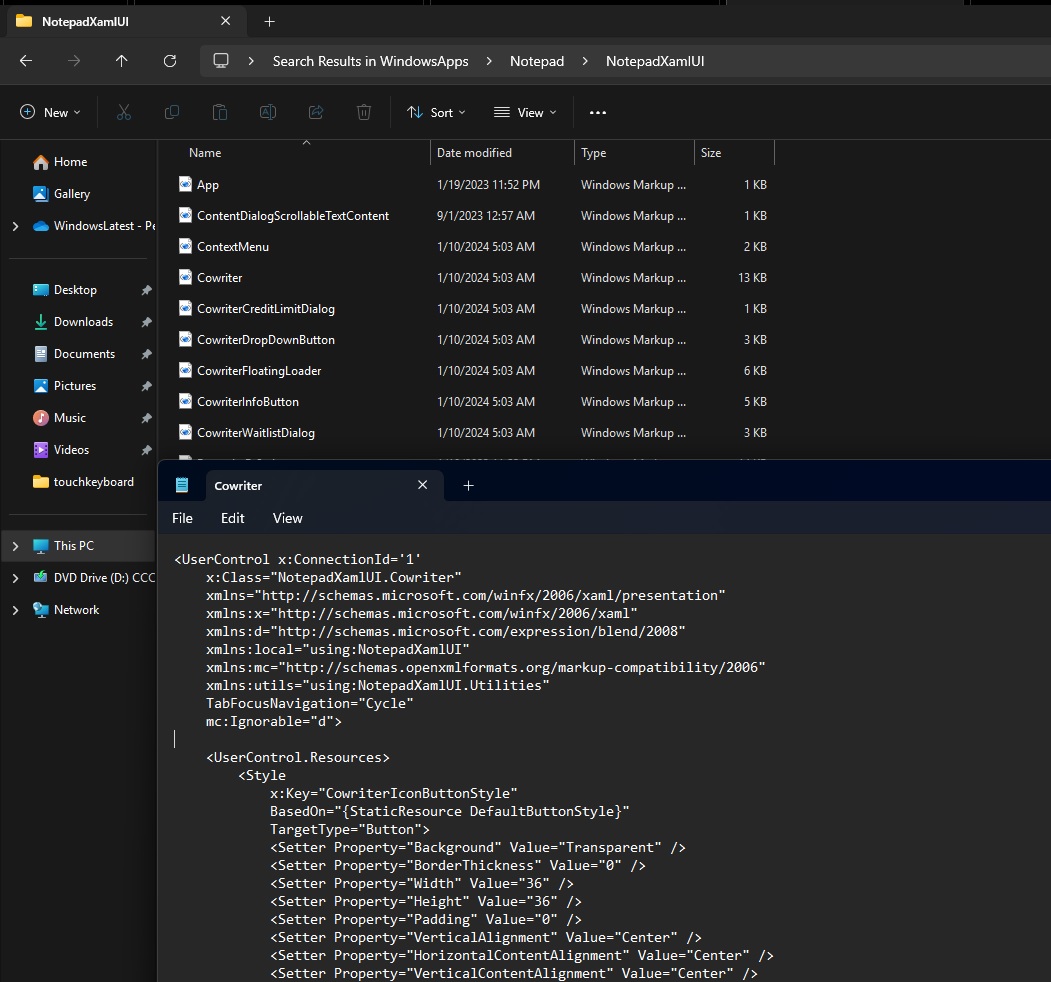Open Notepad's Edit menu
Screen dimensions: 1051x982
[x=232, y=518]
